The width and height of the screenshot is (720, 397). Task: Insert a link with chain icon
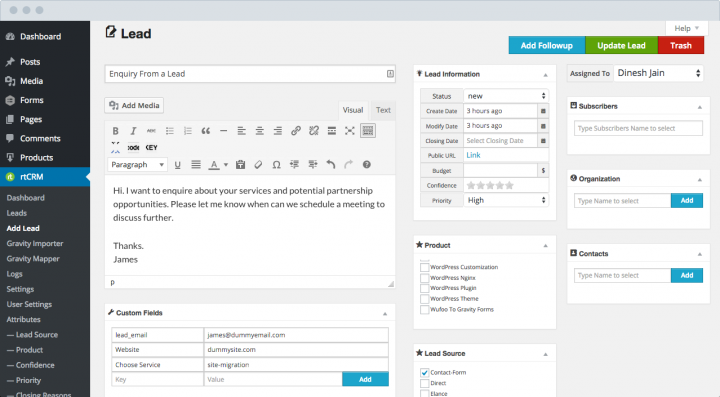tap(296, 131)
